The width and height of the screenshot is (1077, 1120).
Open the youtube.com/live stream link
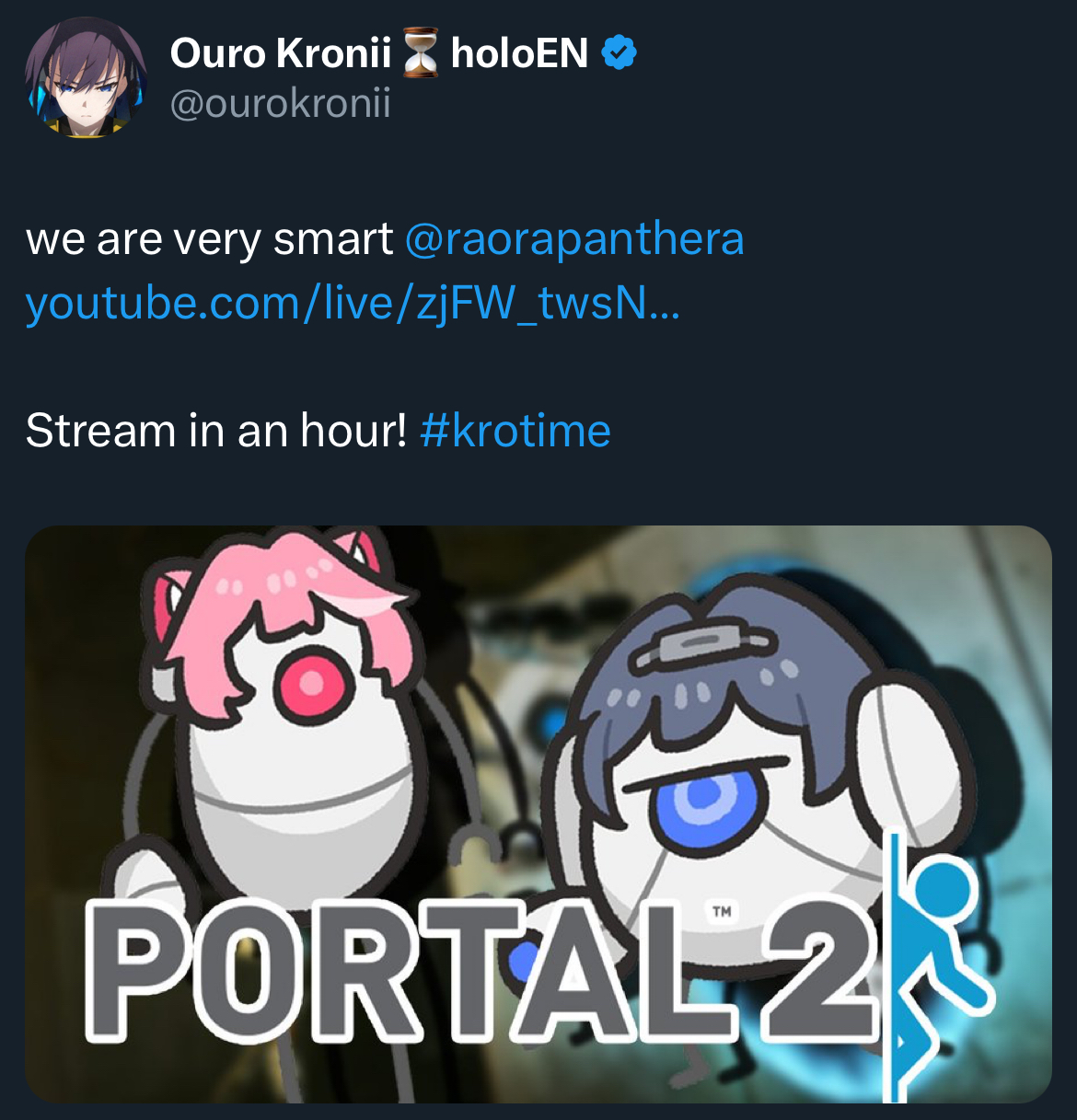(353, 303)
